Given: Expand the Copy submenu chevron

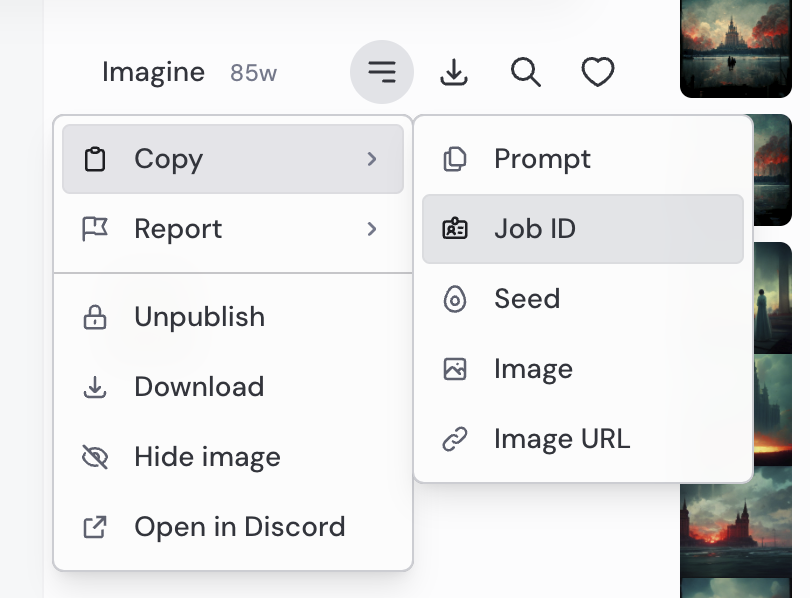Looking at the screenshot, I should click(x=372, y=159).
